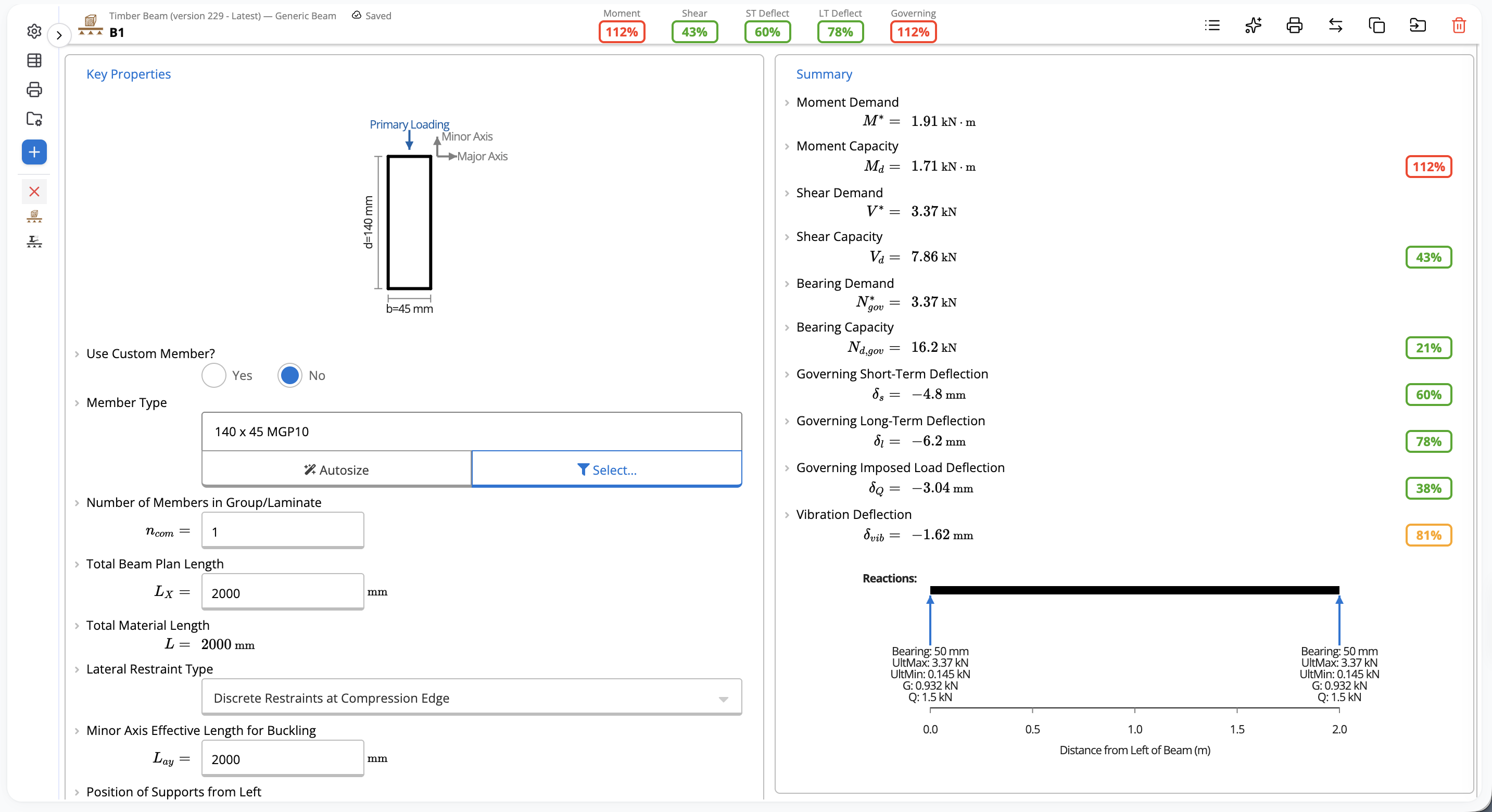Click the right reaction arrow in Reactions chart
The image size is (1492, 812).
(x=1339, y=620)
